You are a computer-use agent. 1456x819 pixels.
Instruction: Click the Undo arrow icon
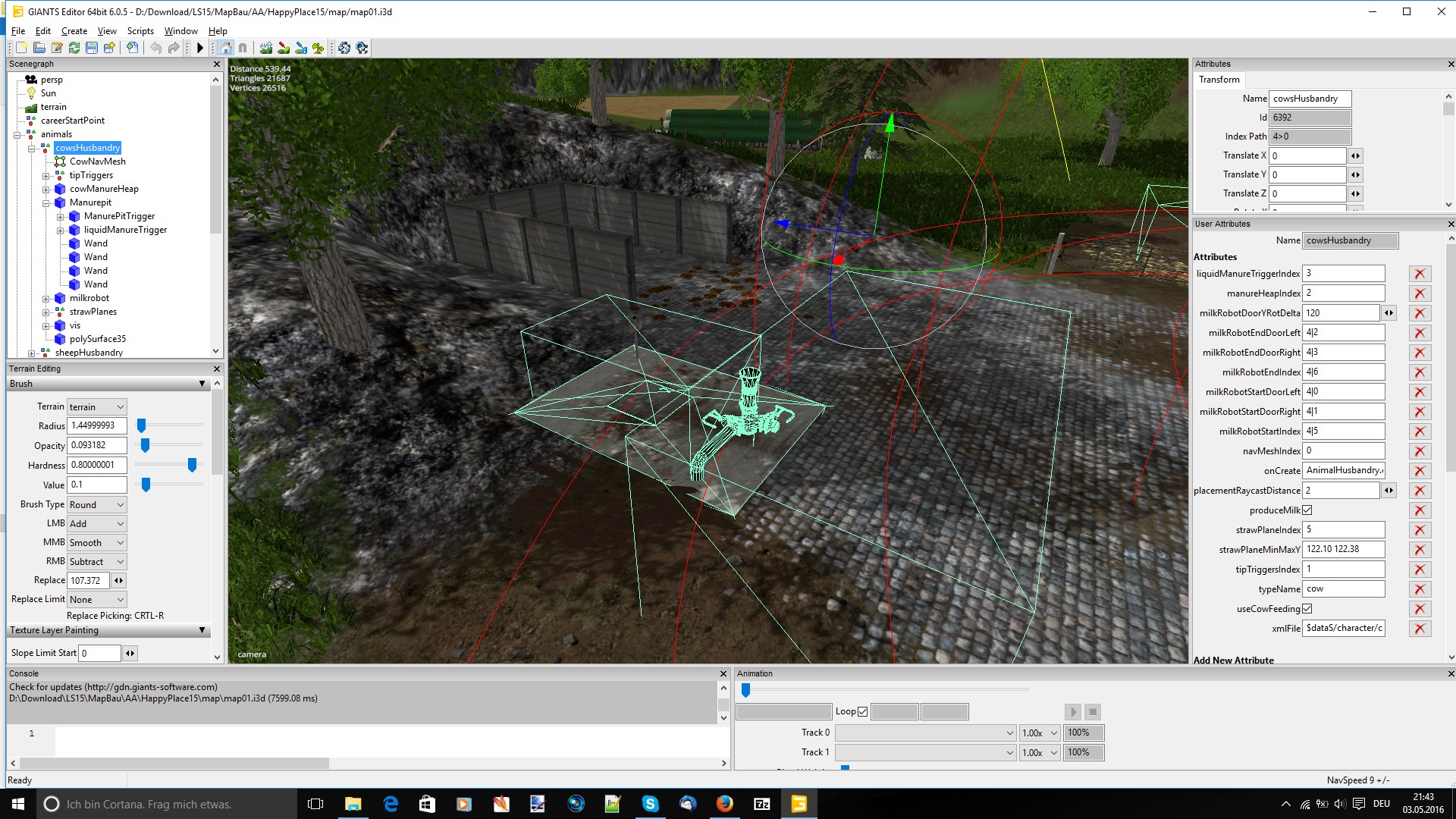[x=156, y=48]
